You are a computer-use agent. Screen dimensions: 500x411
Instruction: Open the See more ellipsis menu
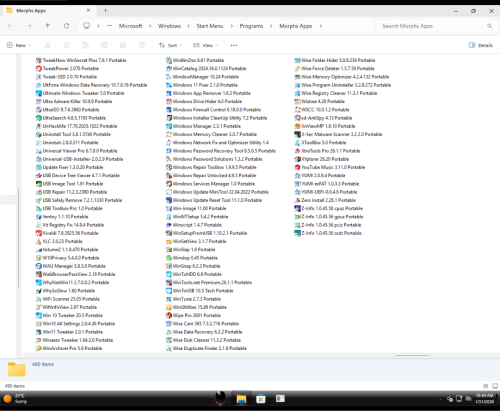234,45
